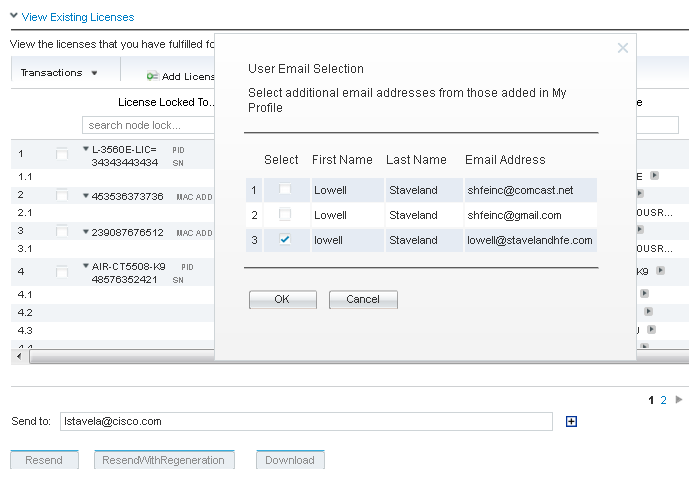Click the next page arrow icon
Screen dimensions: 689x495
pos(679,400)
